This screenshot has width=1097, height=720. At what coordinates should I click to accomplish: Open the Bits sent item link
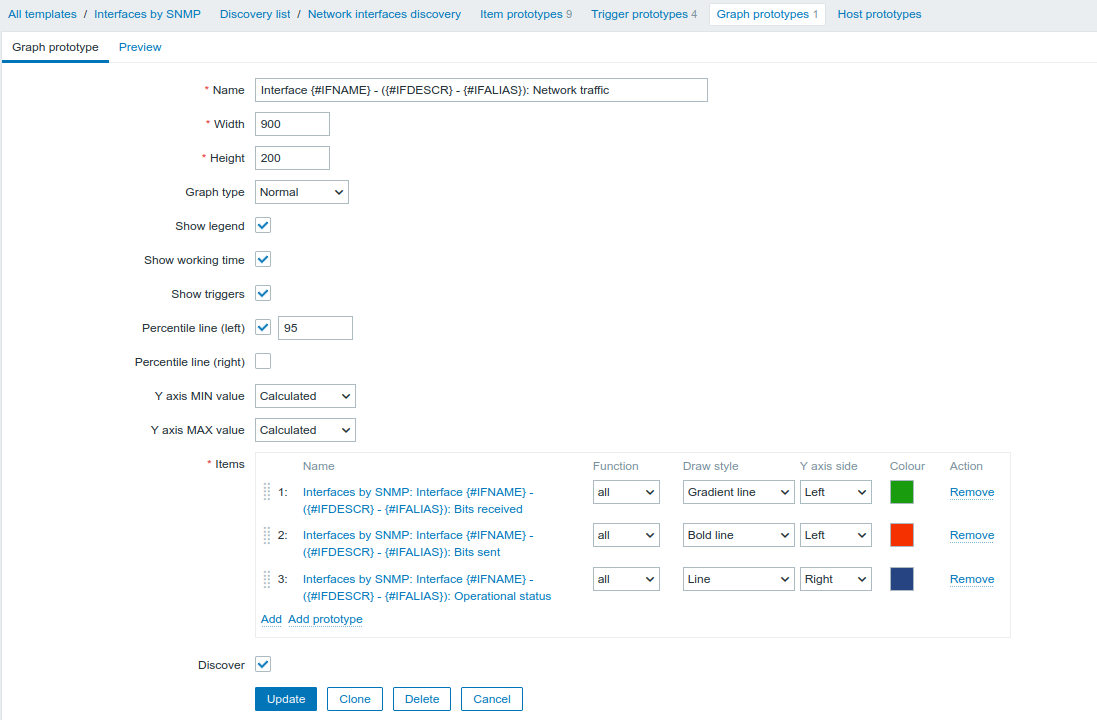pyautogui.click(x=418, y=544)
